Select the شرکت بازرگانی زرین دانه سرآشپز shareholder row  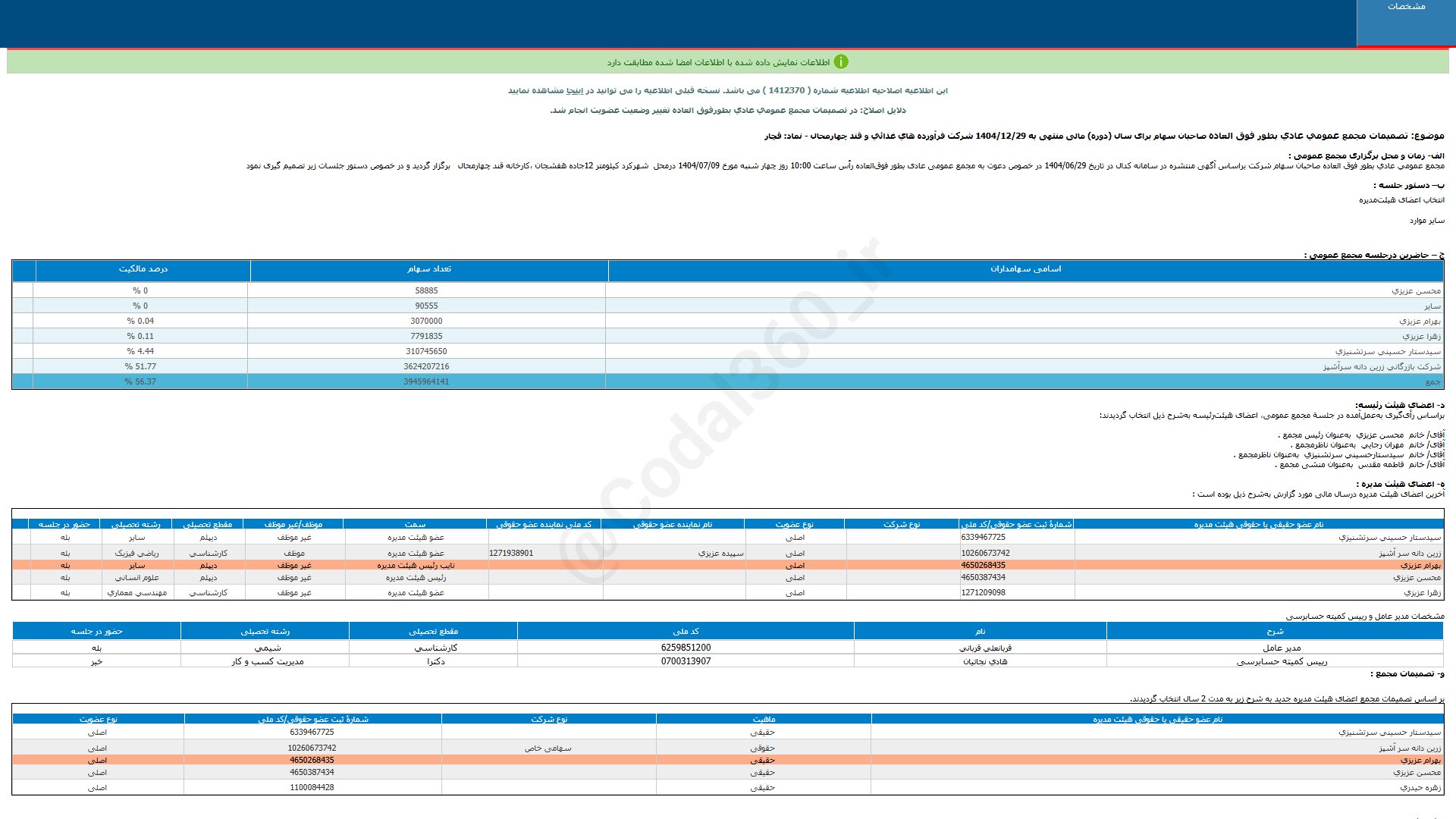(1381, 367)
